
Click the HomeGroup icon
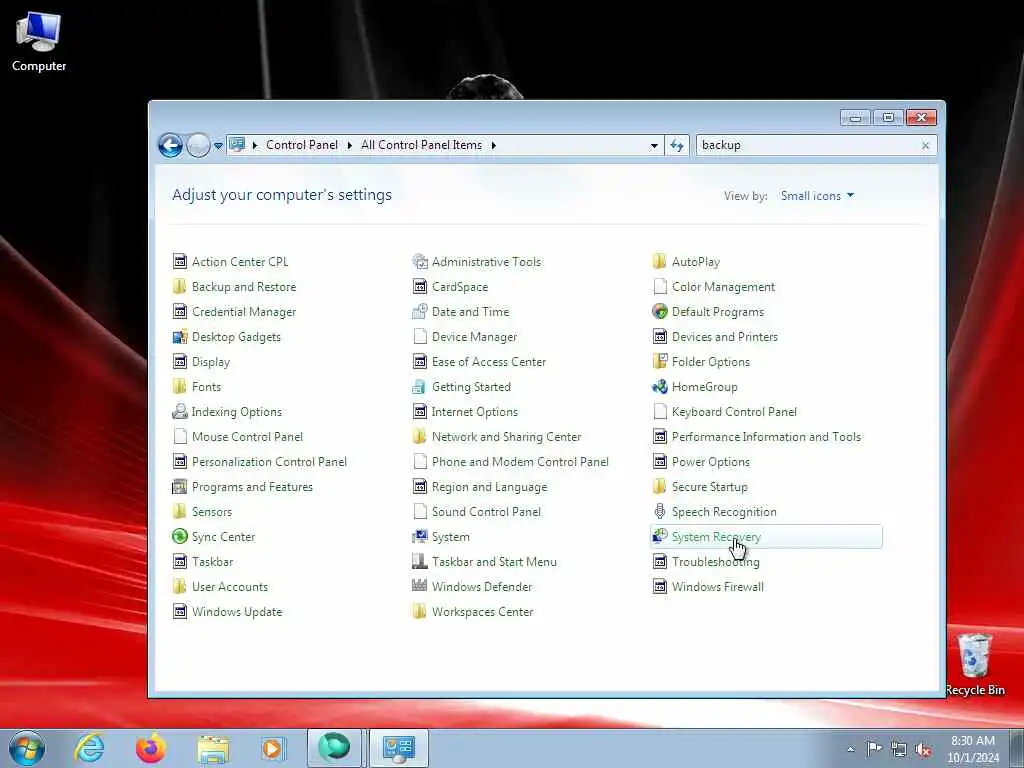(660, 387)
